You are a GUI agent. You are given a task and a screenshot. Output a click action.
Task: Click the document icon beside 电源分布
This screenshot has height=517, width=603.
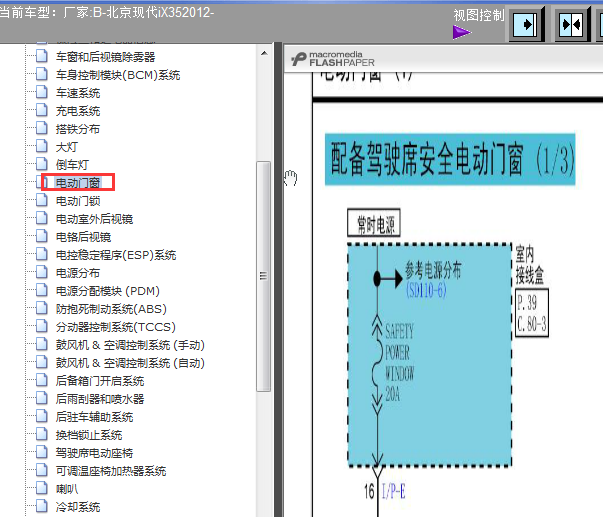pos(42,272)
